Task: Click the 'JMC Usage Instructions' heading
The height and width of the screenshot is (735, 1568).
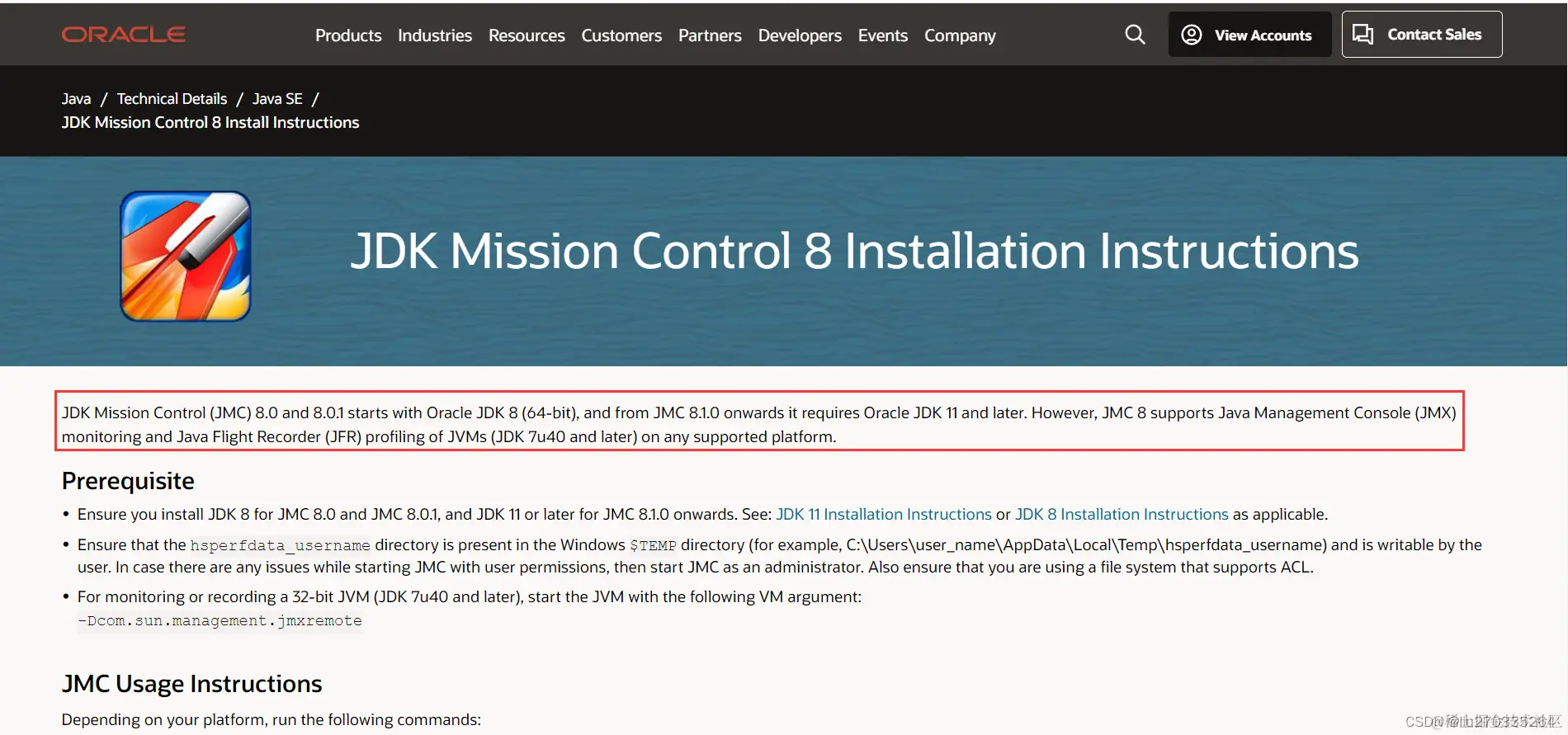Action: click(x=191, y=684)
